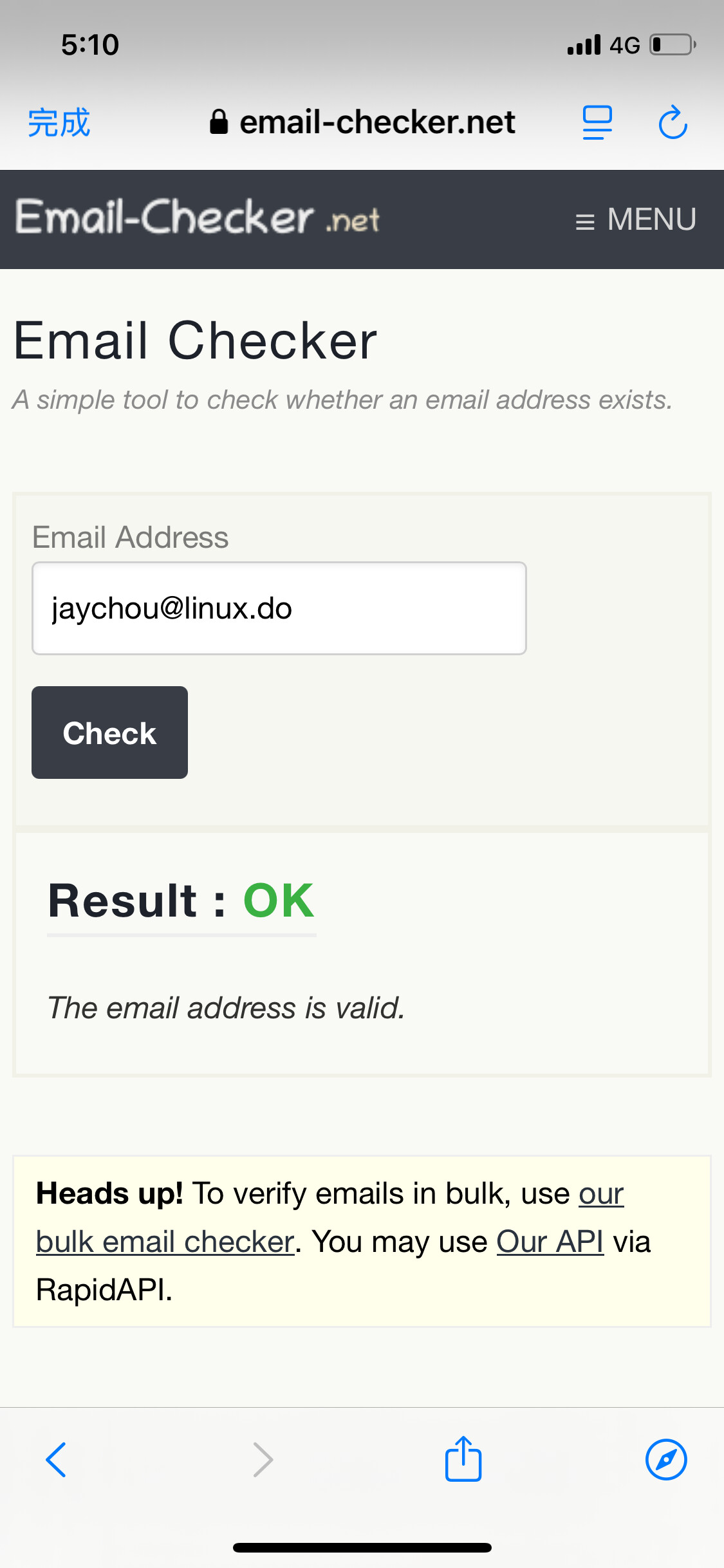
Task: Open the Our API link
Action: coord(550,1242)
